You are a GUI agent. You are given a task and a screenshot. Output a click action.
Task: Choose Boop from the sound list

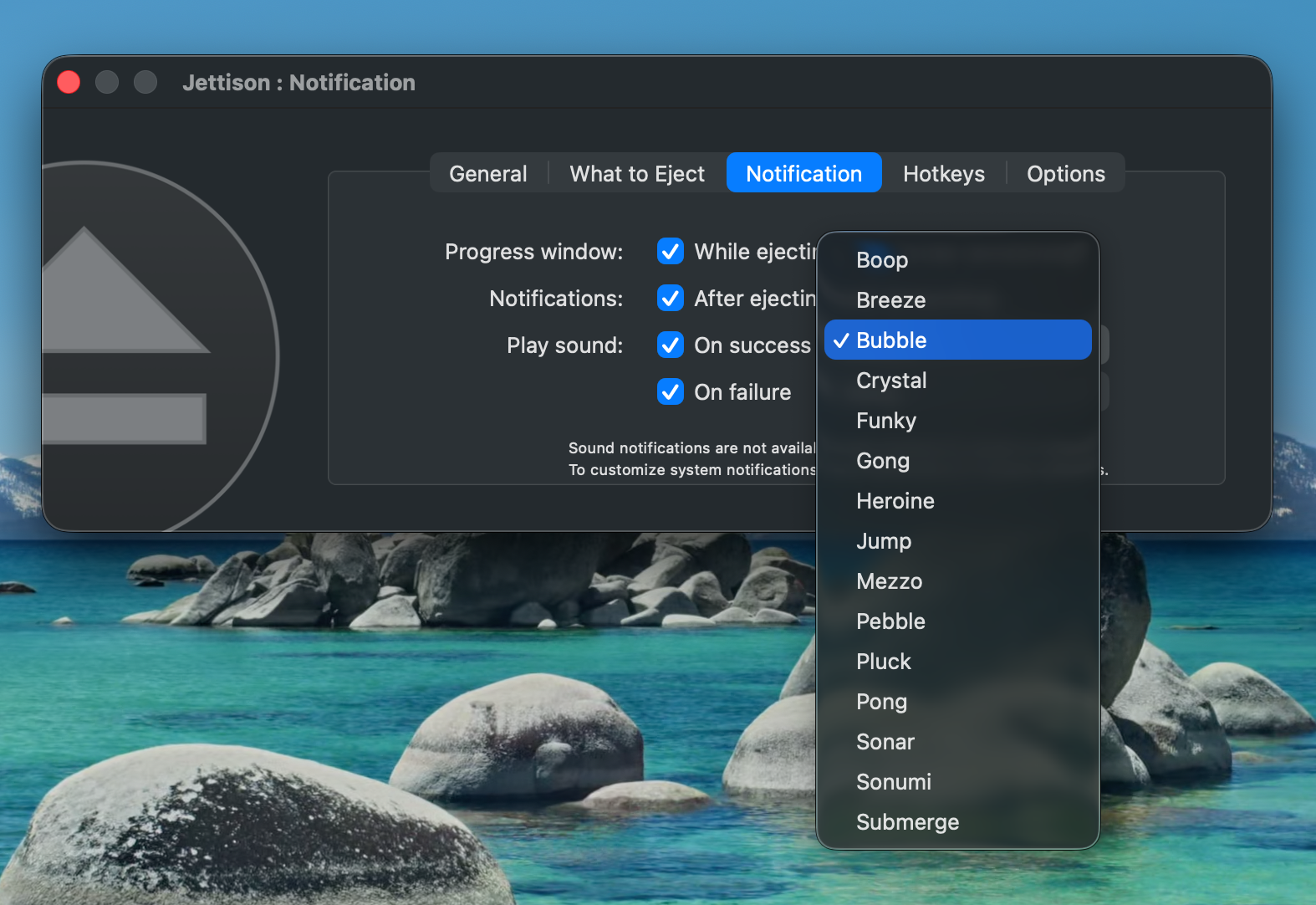point(958,260)
